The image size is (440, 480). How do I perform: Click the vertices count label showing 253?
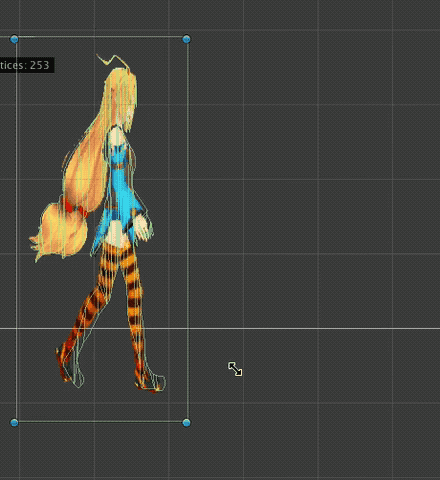click(x=26, y=65)
